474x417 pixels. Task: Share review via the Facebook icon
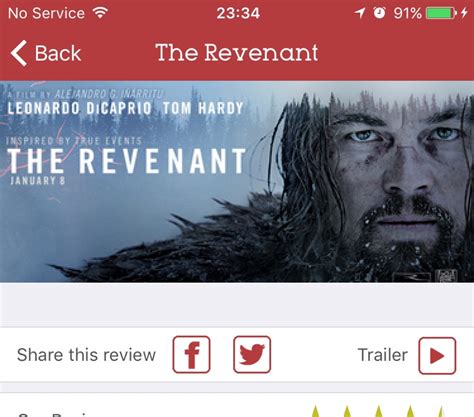click(x=191, y=354)
